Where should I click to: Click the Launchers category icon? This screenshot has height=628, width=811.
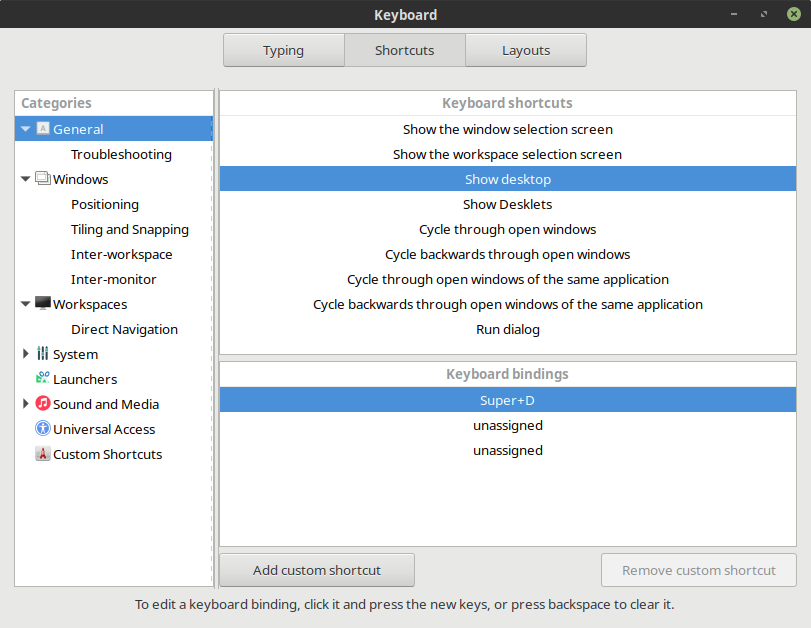pyautogui.click(x=41, y=379)
